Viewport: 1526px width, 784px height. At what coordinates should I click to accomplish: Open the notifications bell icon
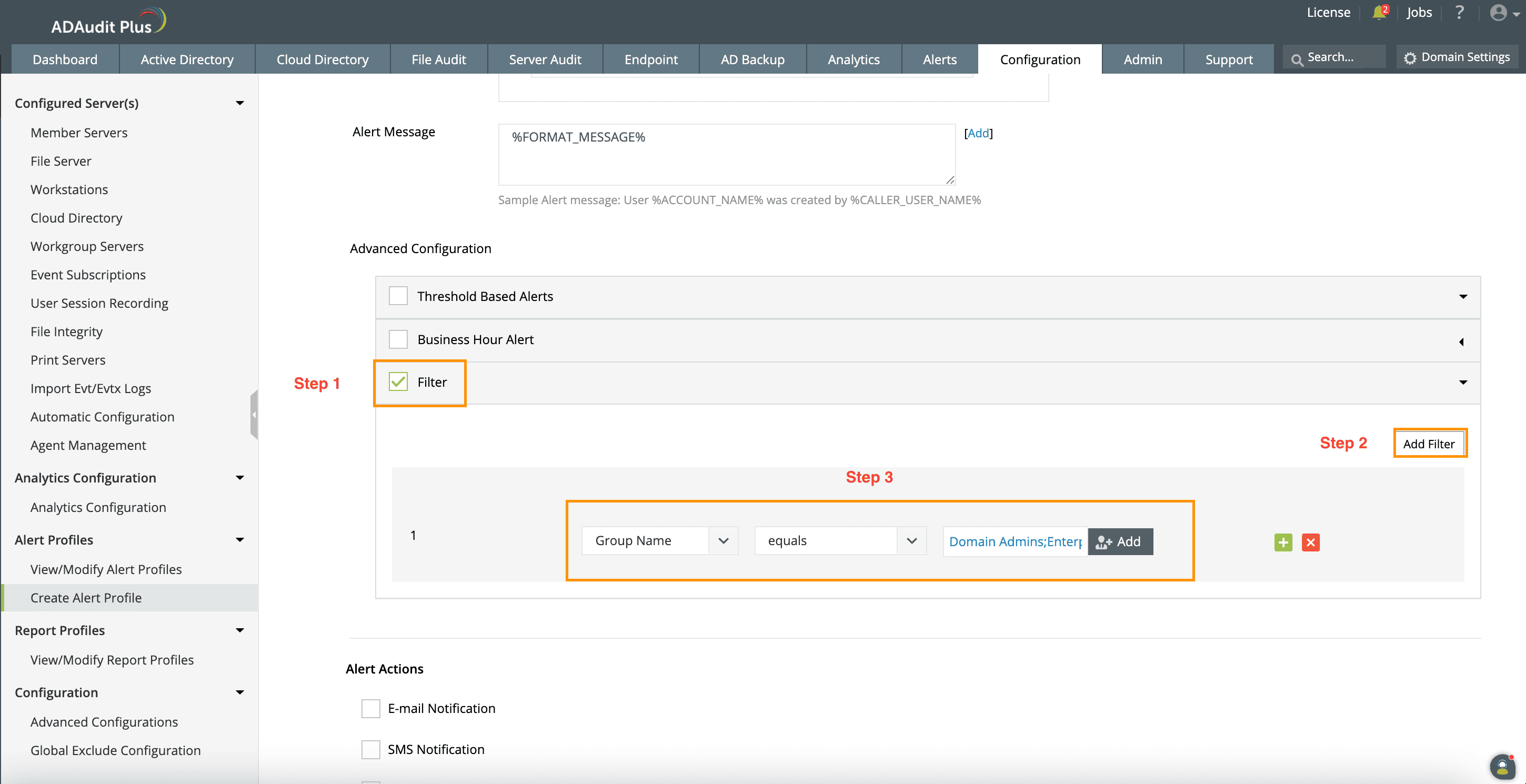point(1379,13)
